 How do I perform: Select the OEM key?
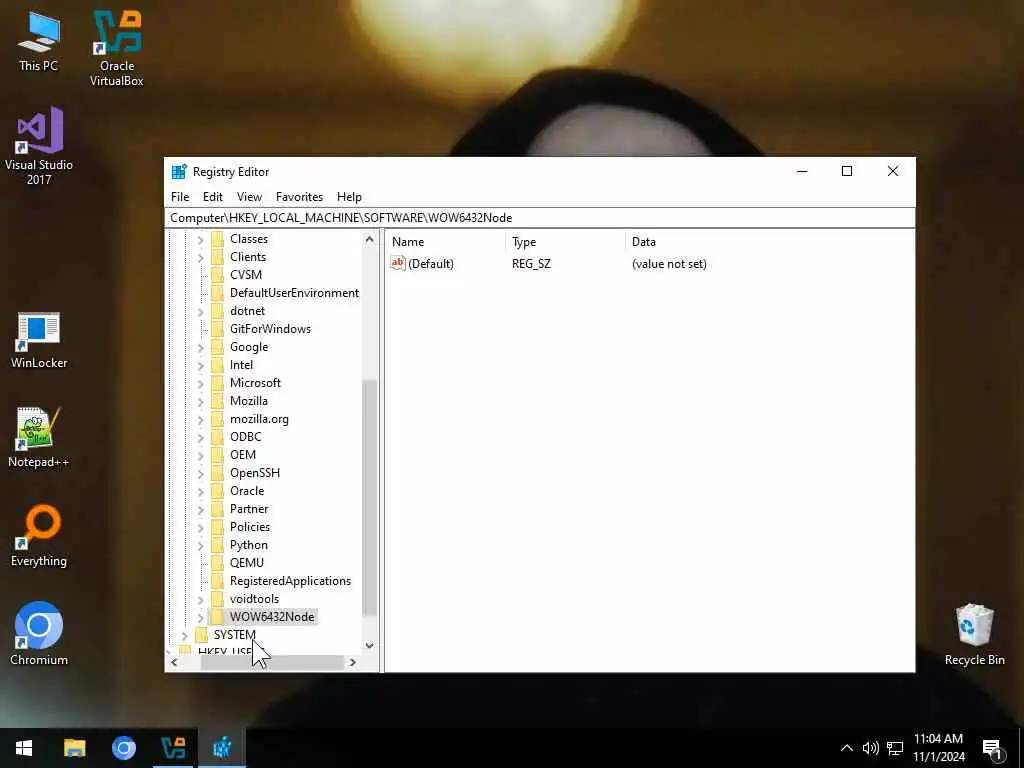click(242, 455)
